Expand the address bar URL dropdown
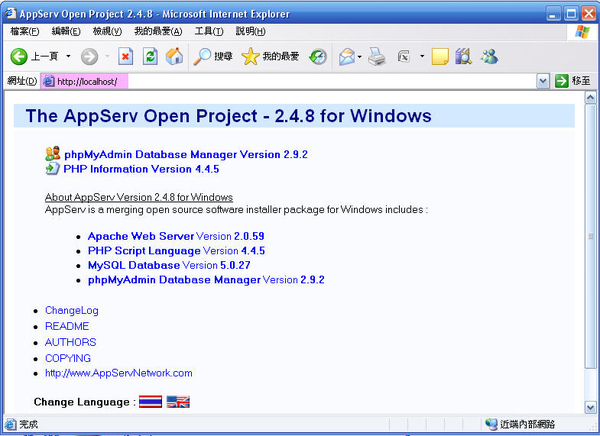Image resolution: width=600 pixels, height=436 pixels. coord(543,81)
